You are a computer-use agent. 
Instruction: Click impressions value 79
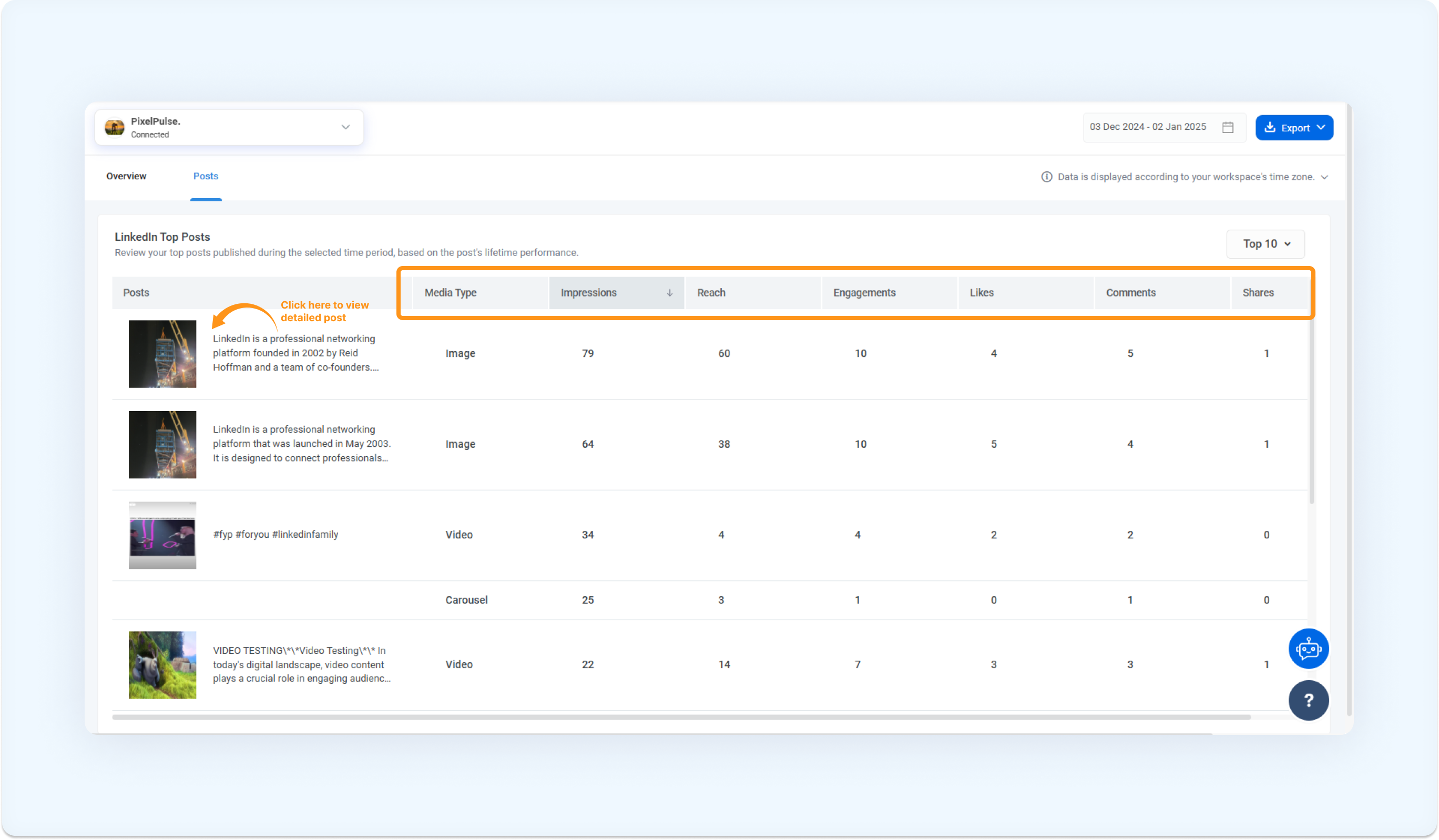point(588,353)
